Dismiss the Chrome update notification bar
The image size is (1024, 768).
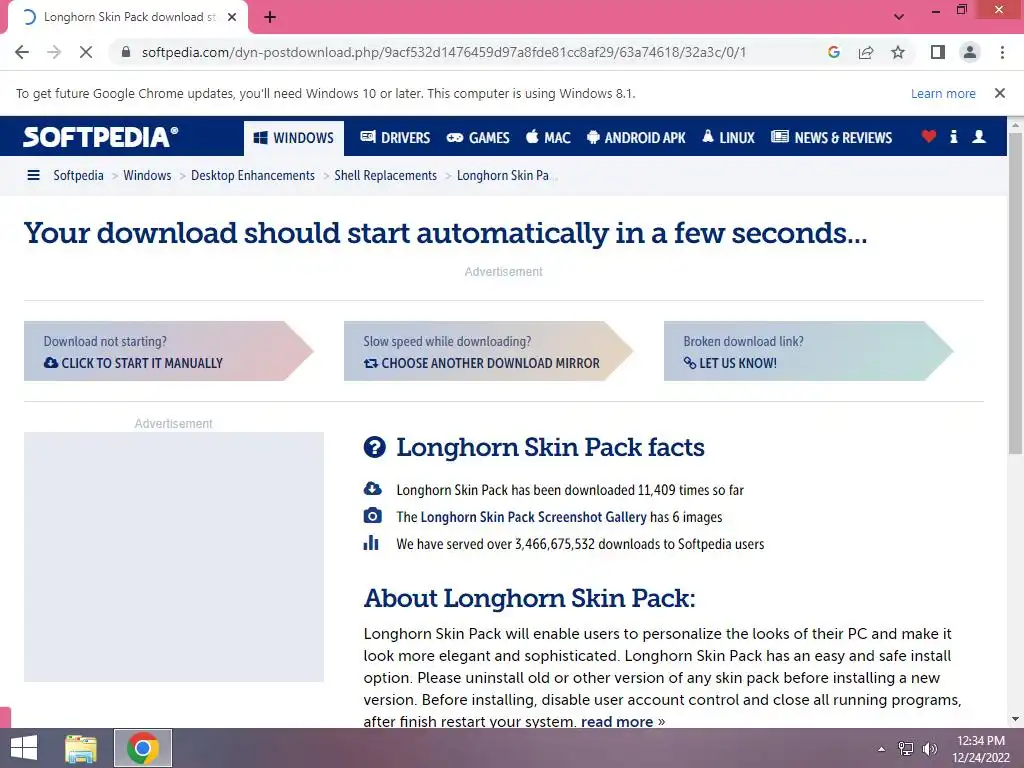pyautogui.click(x=999, y=93)
